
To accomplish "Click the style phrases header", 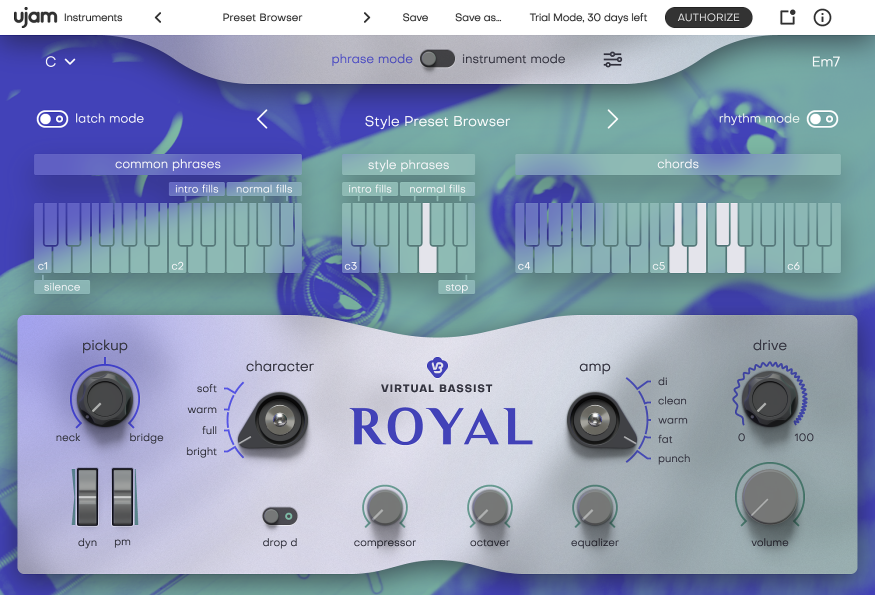I will pos(408,165).
